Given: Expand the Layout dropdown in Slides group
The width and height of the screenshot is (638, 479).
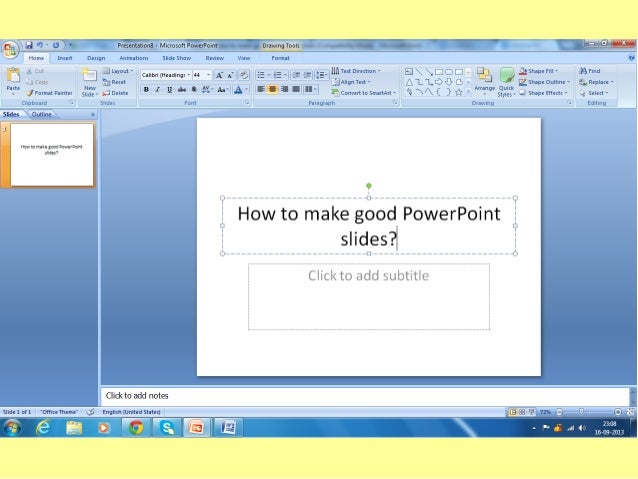Looking at the screenshot, I should point(120,71).
